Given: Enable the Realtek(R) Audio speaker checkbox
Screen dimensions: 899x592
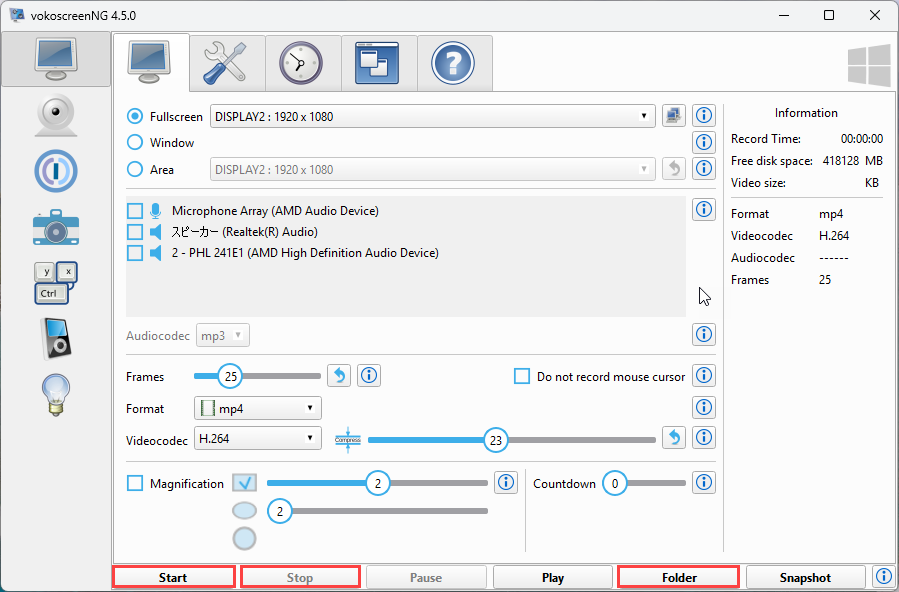Looking at the screenshot, I should (x=135, y=232).
